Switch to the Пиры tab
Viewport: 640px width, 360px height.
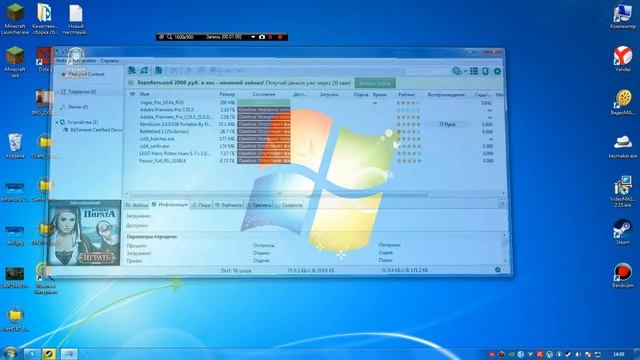202,205
